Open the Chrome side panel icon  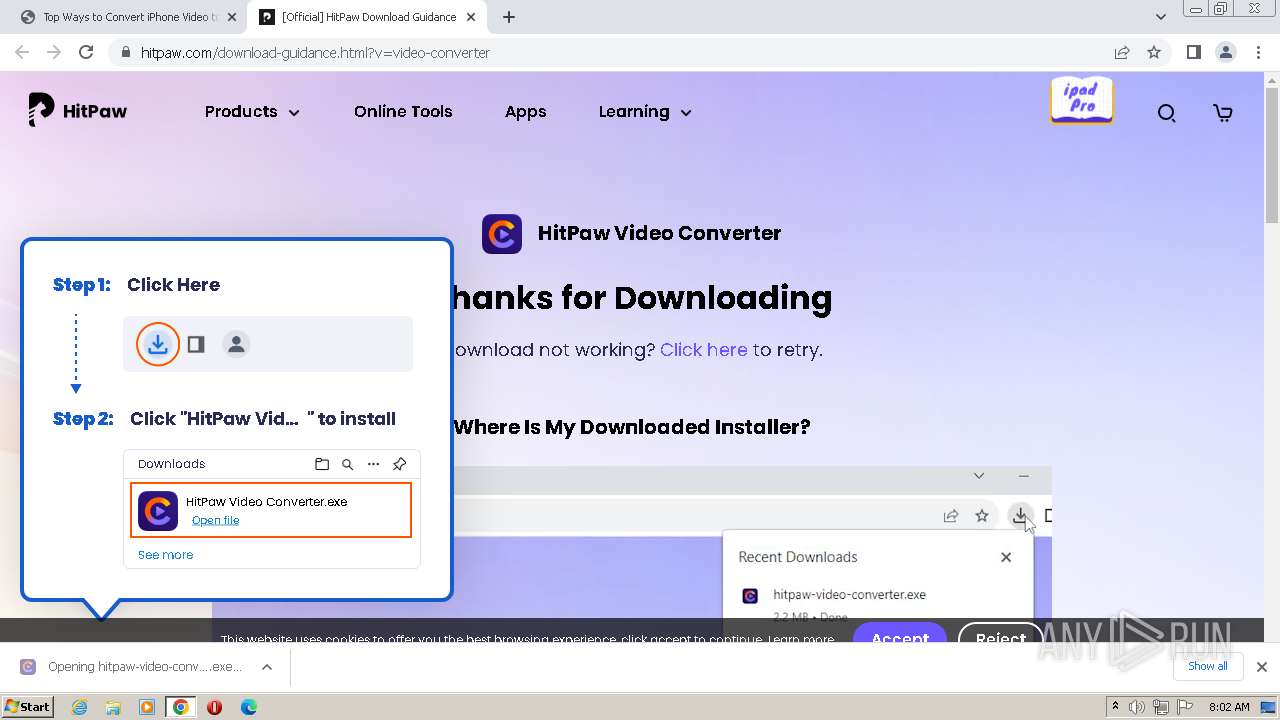coord(1193,52)
